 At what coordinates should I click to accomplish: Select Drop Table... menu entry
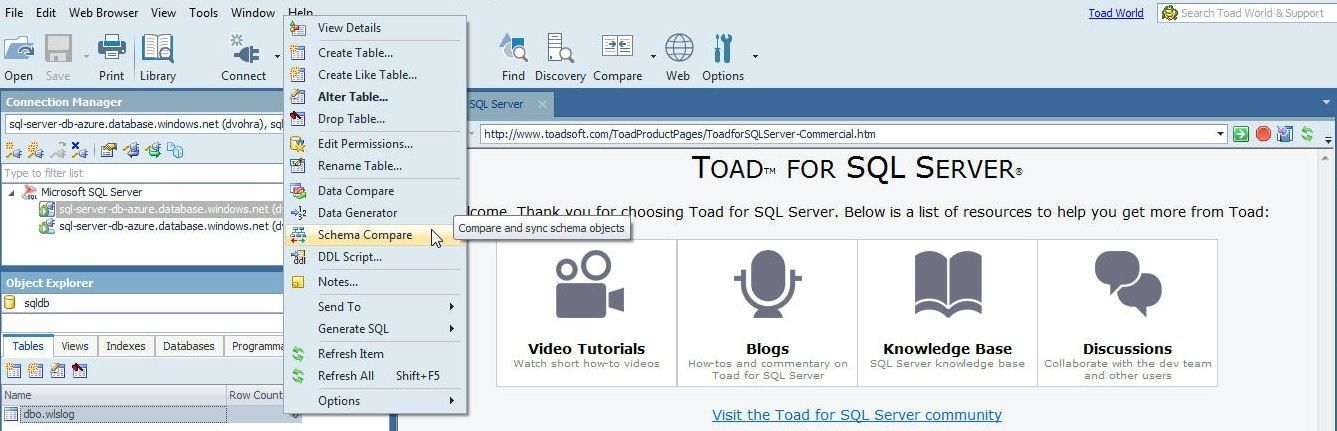pyautogui.click(x=376, y=119)
